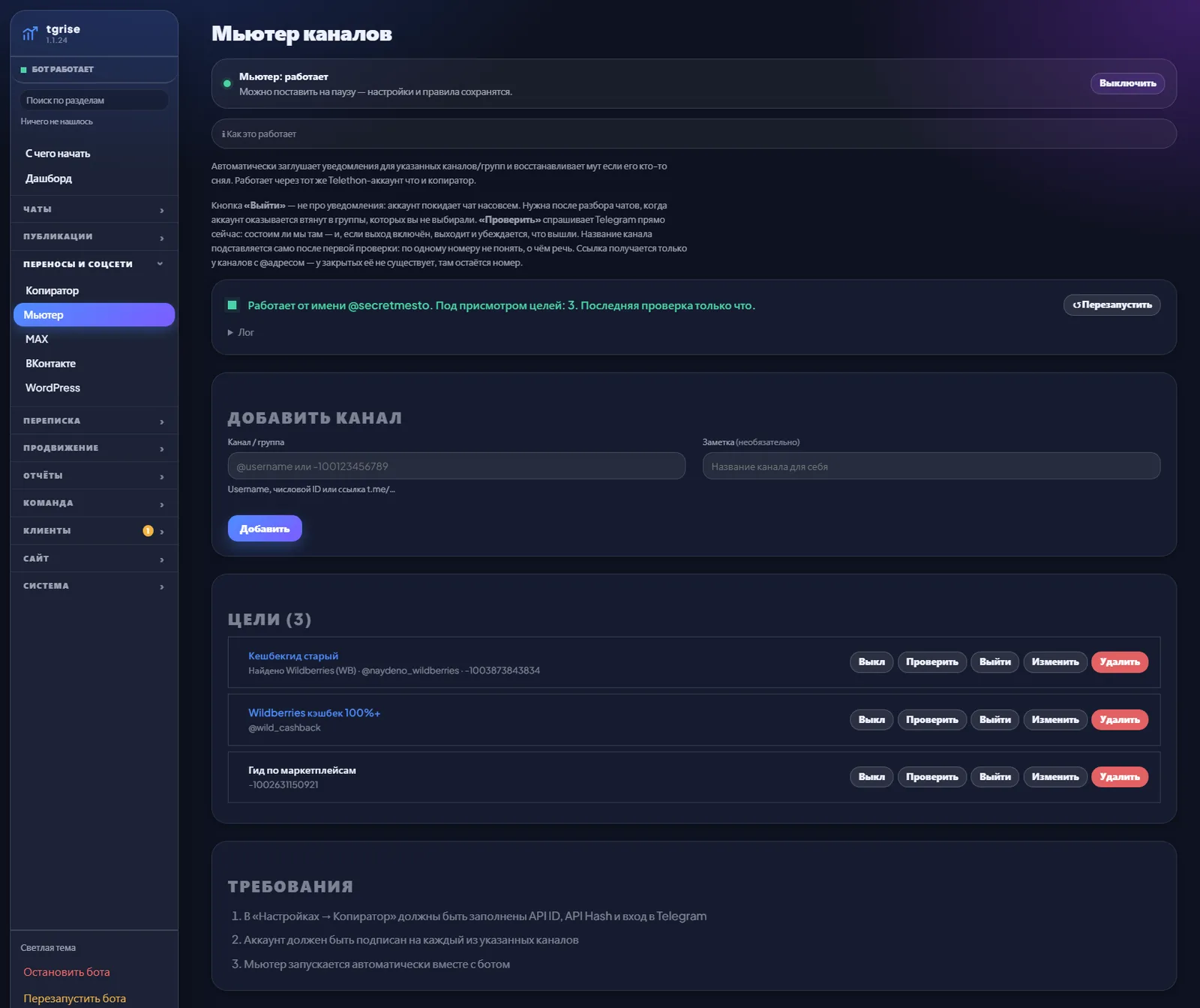The width and height of the screenshot is (1200, 1008).
Task: Select Мьютер in the sidebar
Action: (94, 315)
